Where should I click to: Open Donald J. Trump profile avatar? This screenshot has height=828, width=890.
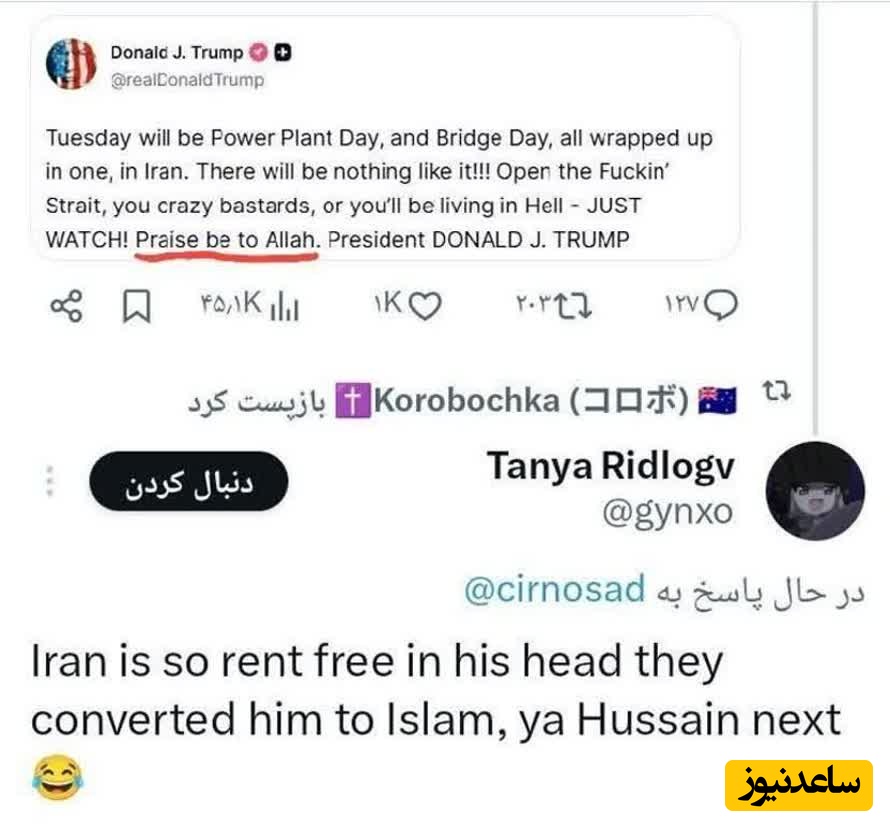click(x=71, y=64)
